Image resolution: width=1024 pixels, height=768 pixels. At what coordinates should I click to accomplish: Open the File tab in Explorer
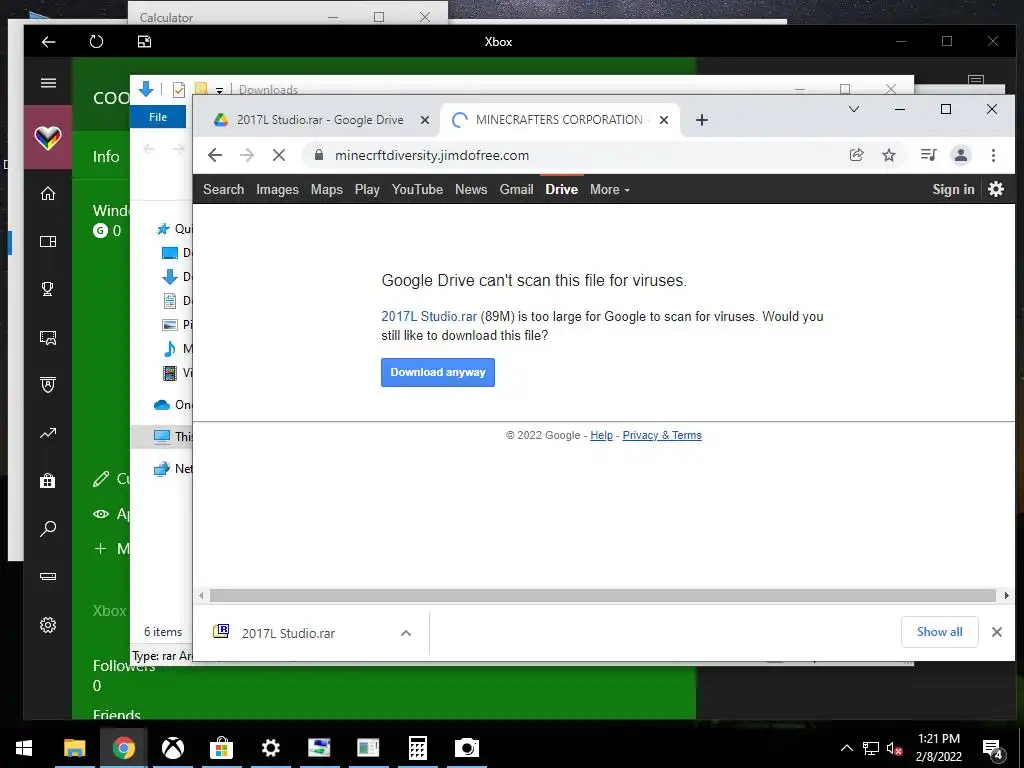(x=158, y=117)
